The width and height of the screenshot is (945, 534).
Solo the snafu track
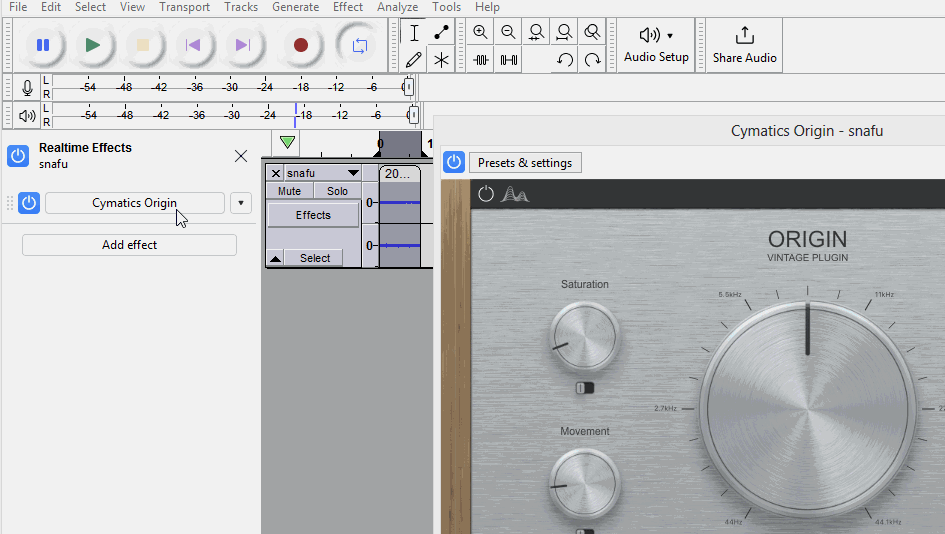[337, 191]
